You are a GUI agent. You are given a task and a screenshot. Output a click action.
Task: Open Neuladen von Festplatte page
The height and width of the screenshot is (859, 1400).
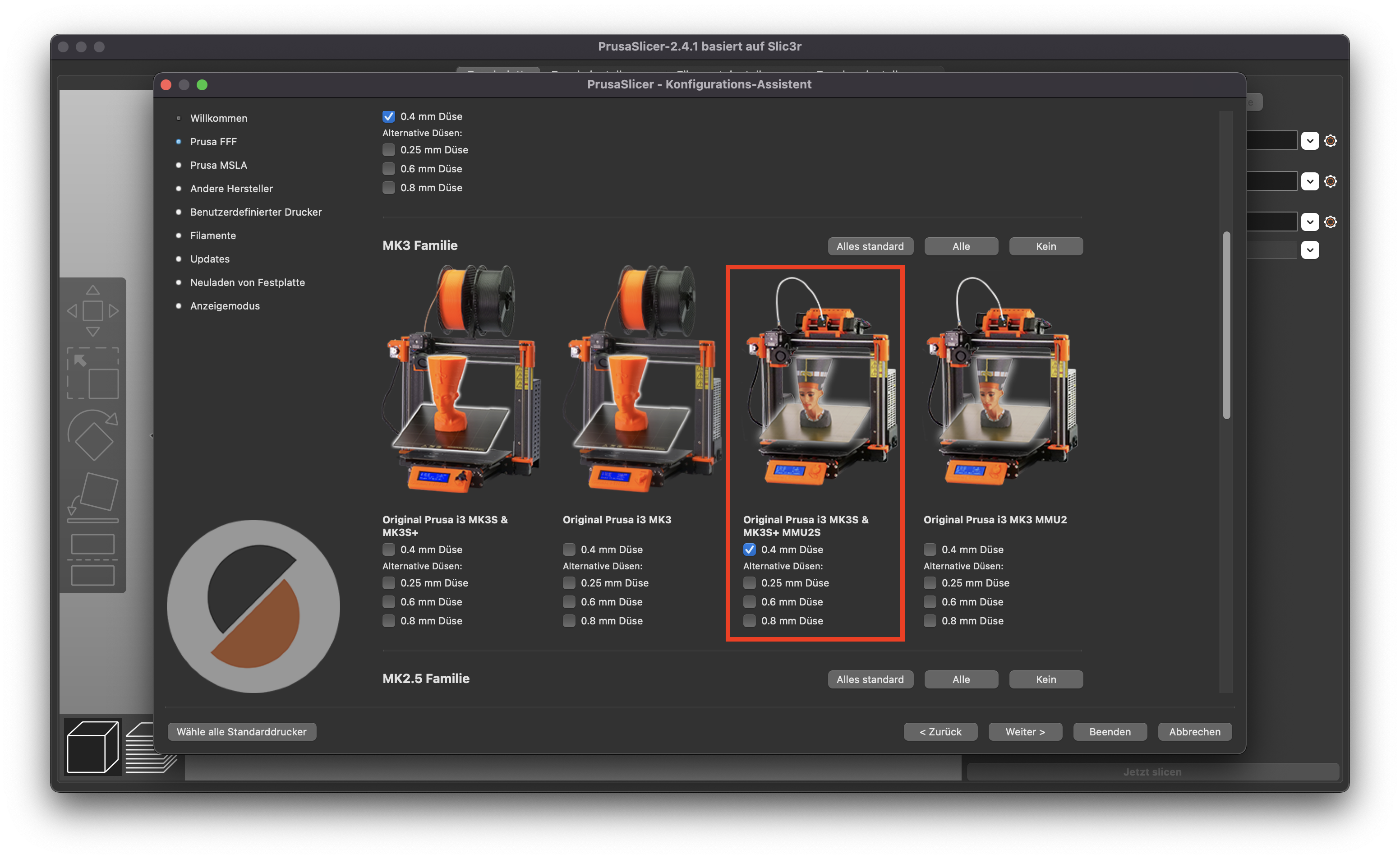(247, 282)
